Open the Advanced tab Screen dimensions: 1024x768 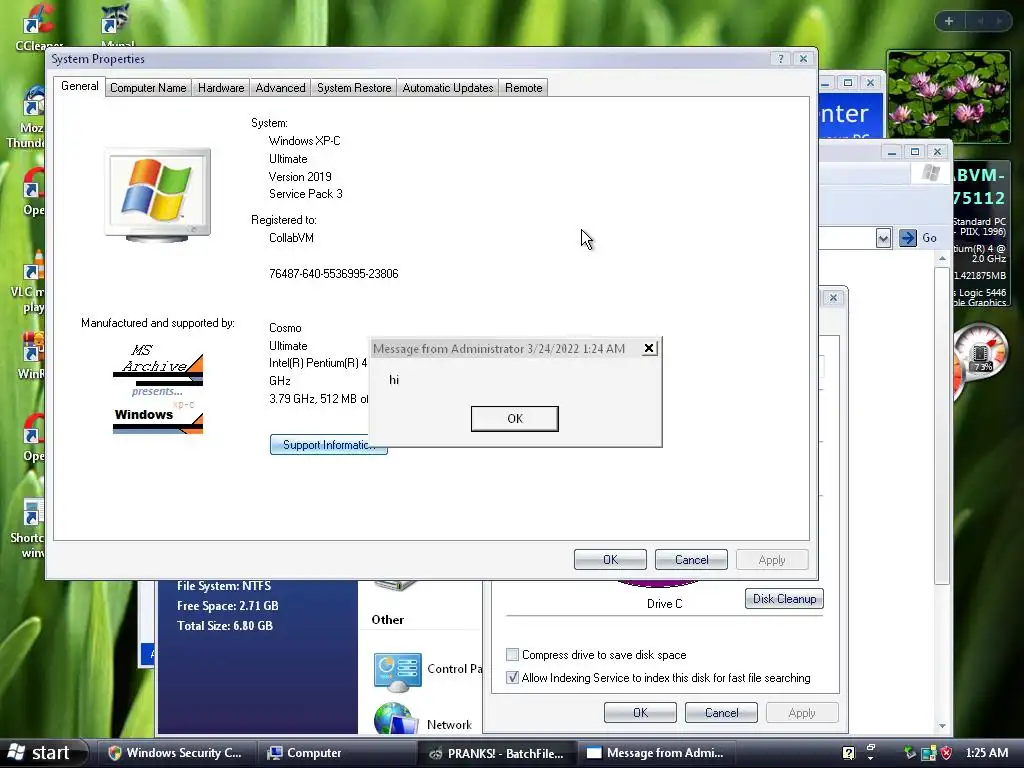[x=280, y=88]
